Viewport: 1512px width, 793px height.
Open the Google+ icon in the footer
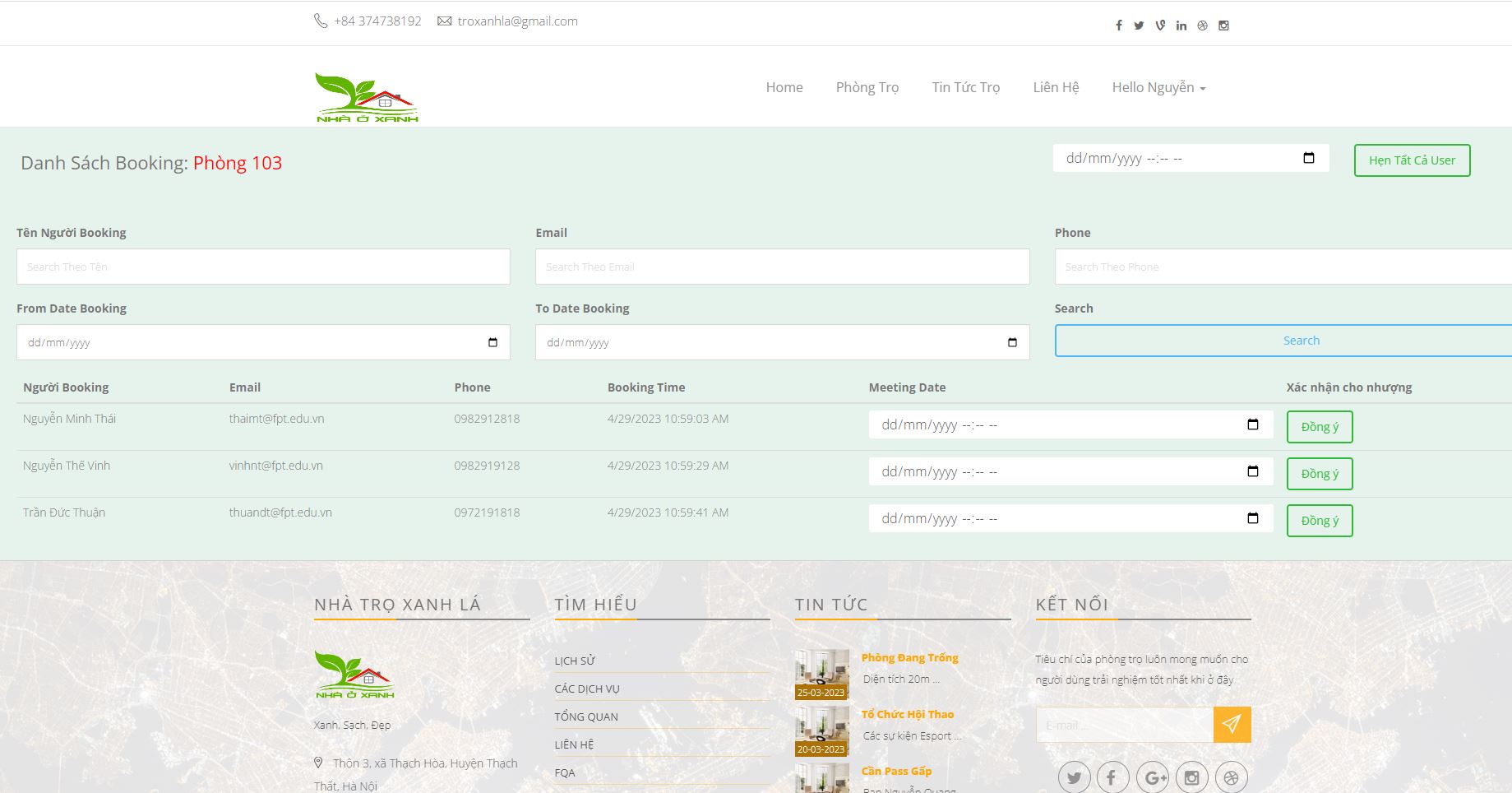click(x=1153, y=776)
